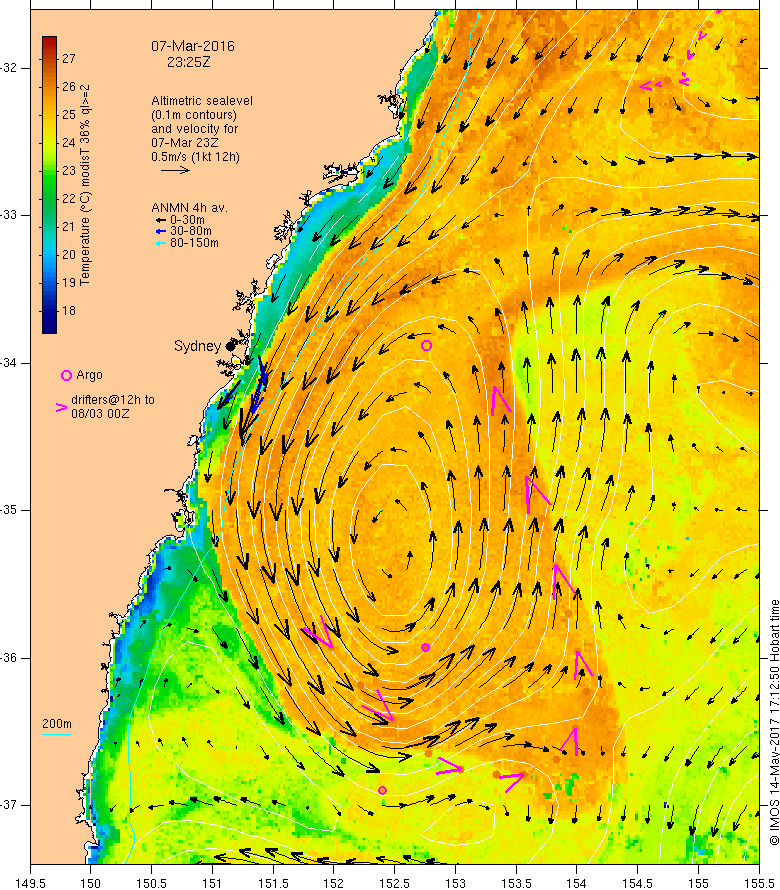Click the -37 latitude axis label
This screenshot has height=890, width=780.
[9, 805]
